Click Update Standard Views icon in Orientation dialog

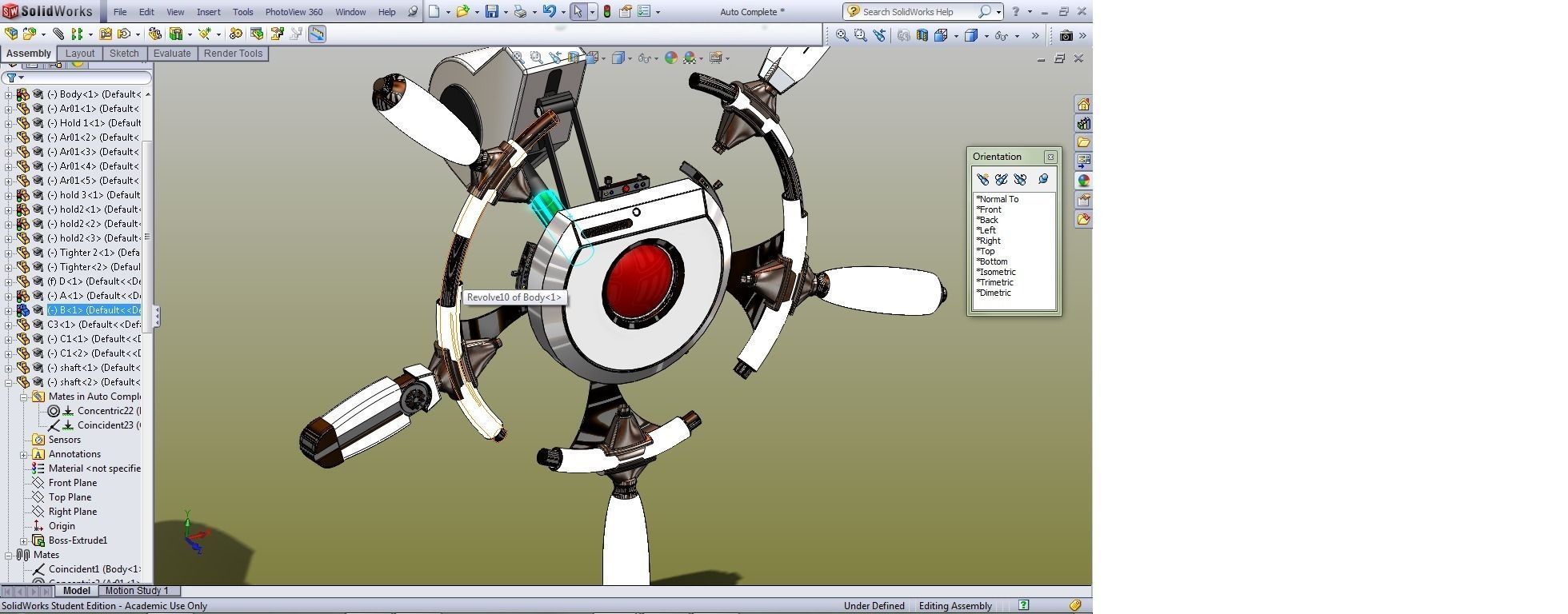tap(1001, 179)
